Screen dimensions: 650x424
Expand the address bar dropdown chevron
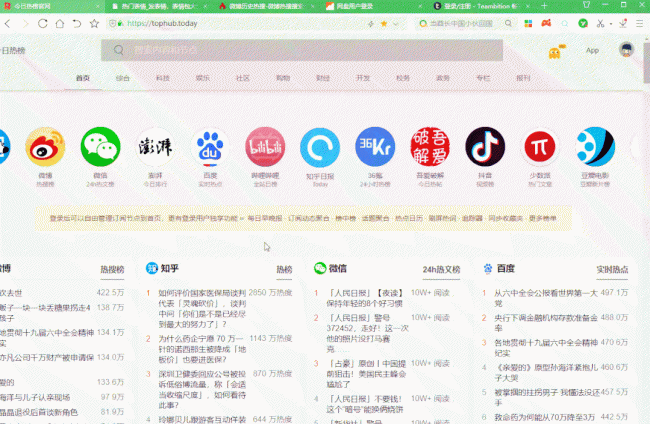(396, 24)
